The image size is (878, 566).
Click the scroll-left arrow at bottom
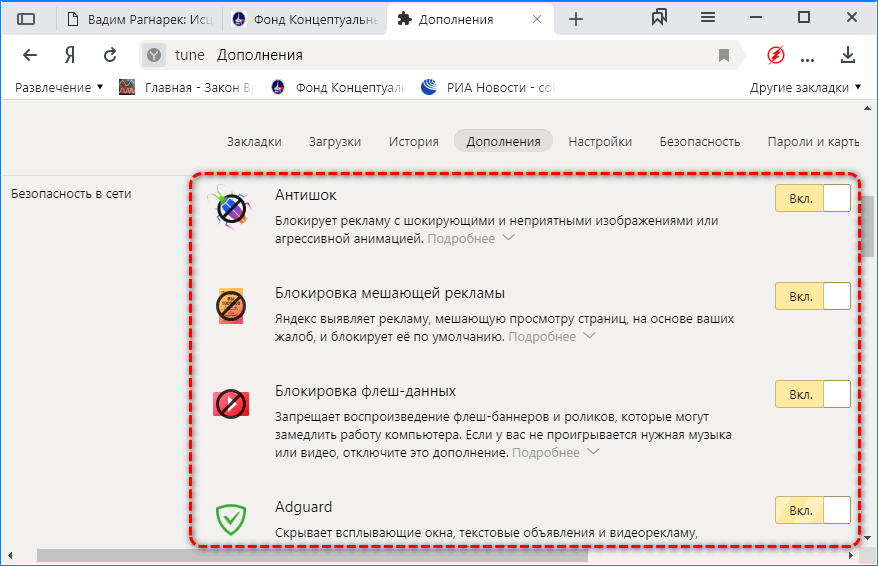click(x=10, y=555)
